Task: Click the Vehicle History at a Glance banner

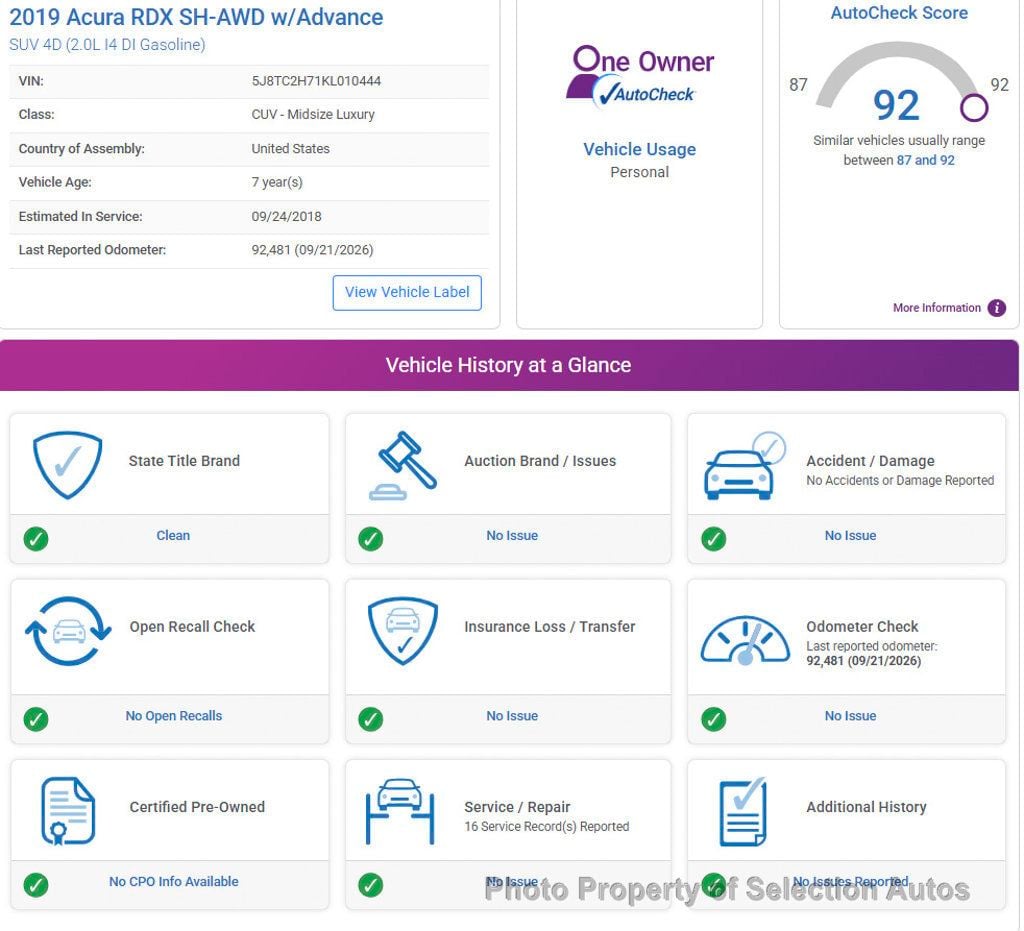Action: coord(509,366)
